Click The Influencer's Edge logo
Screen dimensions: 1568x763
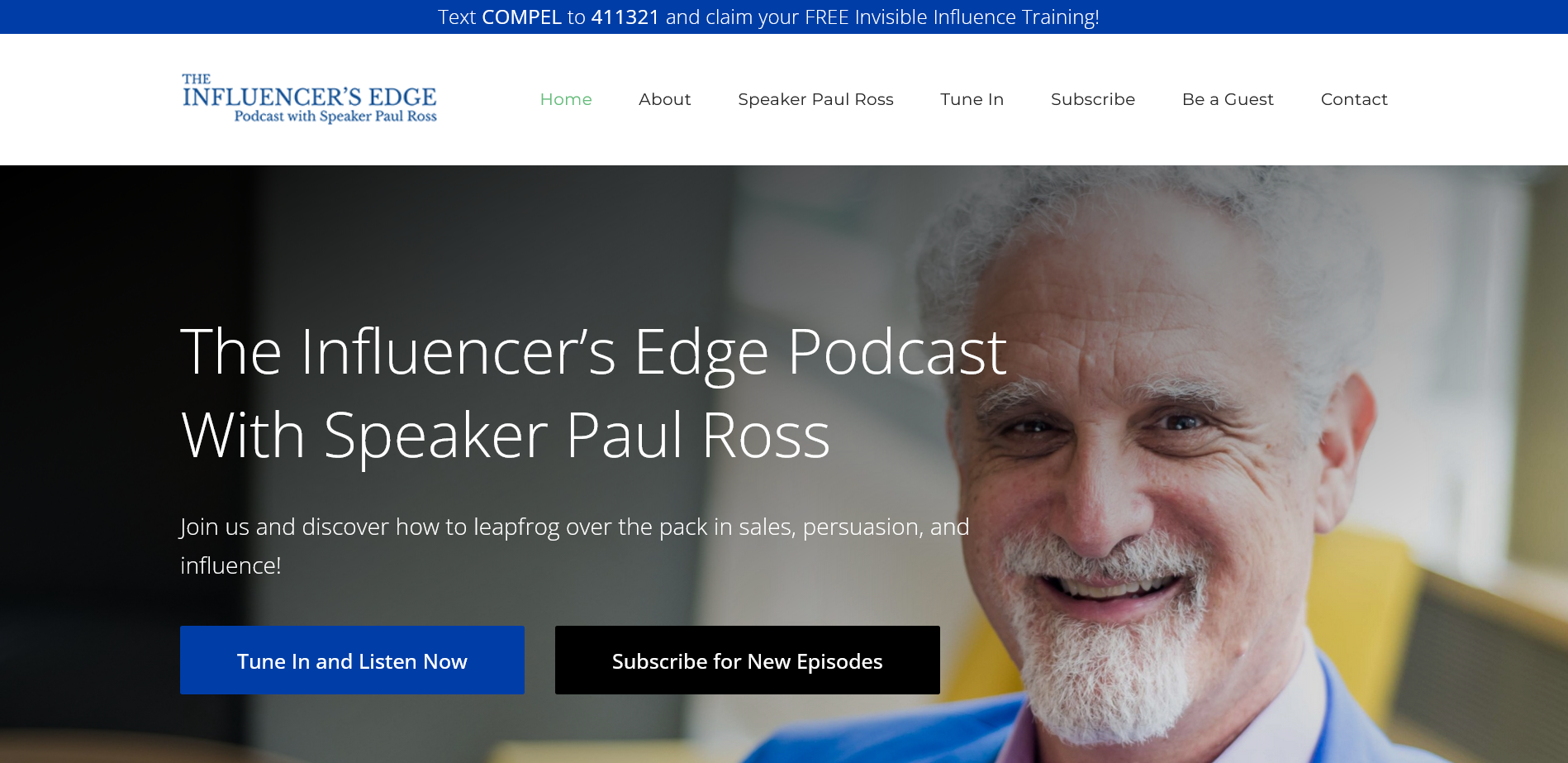(x=309, y=98)
